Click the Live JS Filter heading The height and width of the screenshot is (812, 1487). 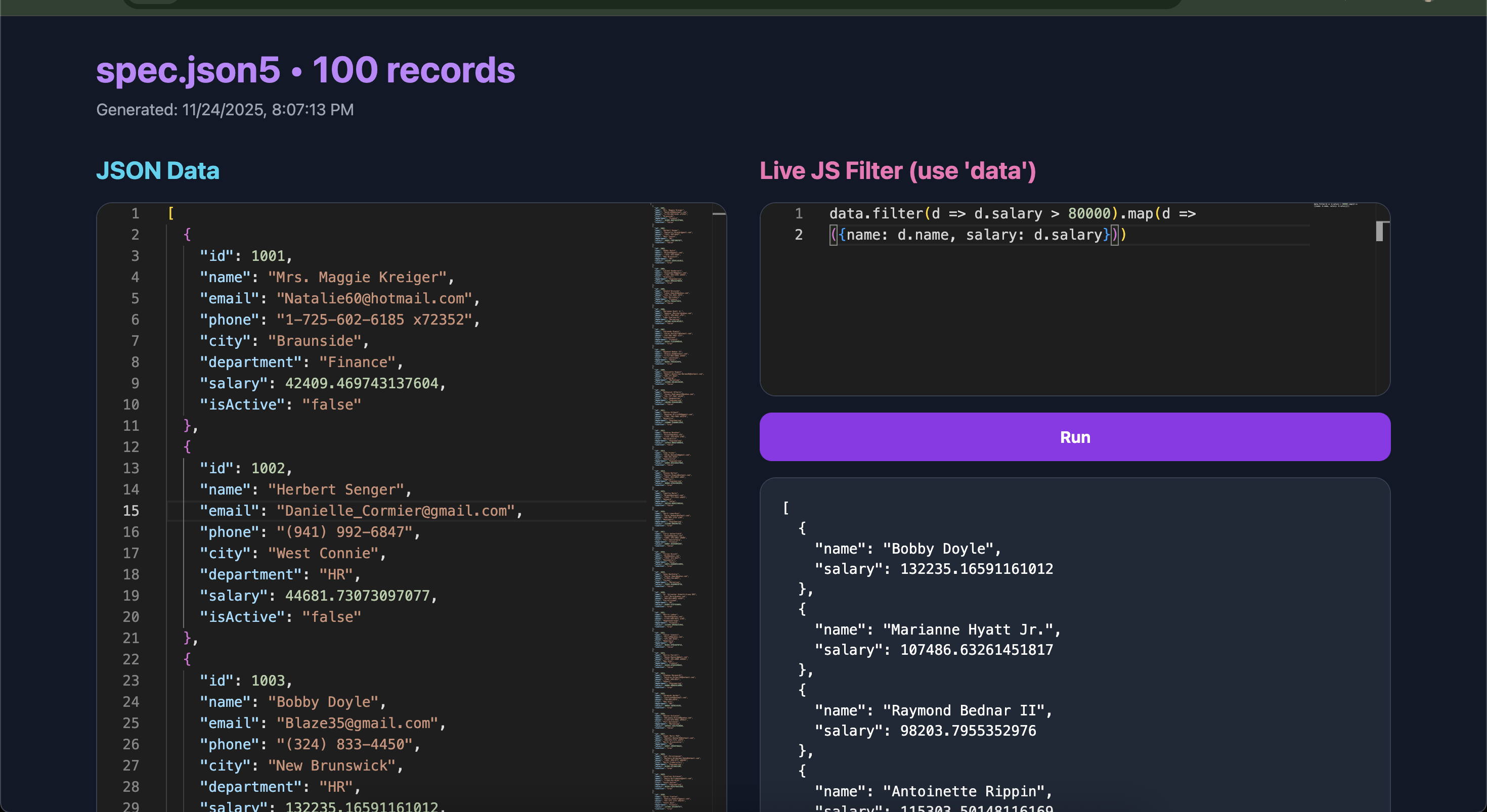[896, 170]
